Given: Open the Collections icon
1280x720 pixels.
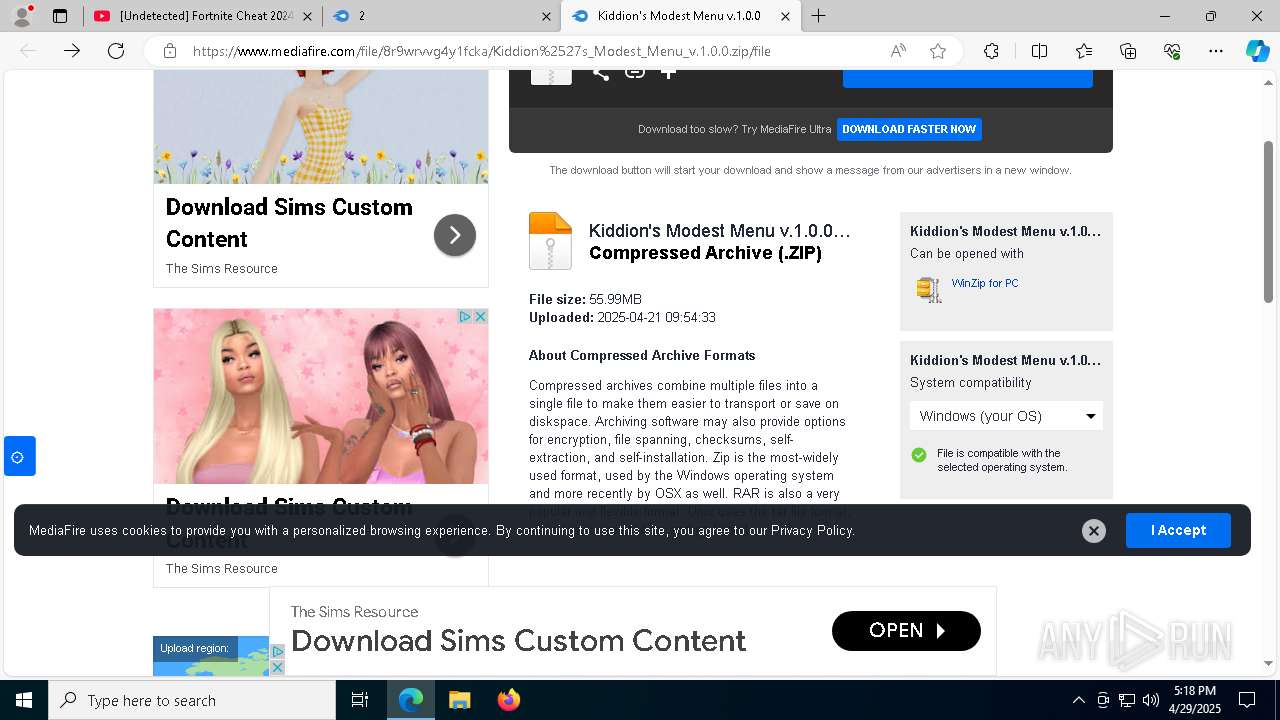Looking at the screenshot, I should 1128,51.
